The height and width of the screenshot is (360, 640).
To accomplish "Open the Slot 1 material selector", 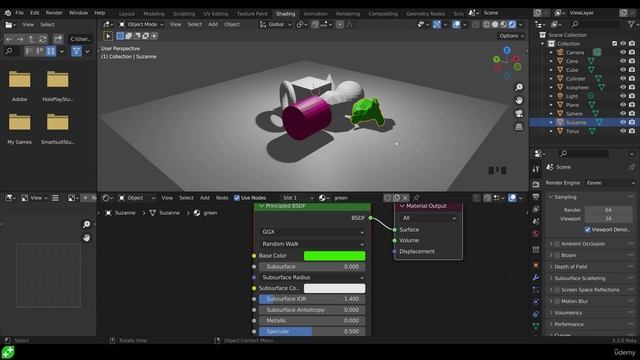I will 298,198.
